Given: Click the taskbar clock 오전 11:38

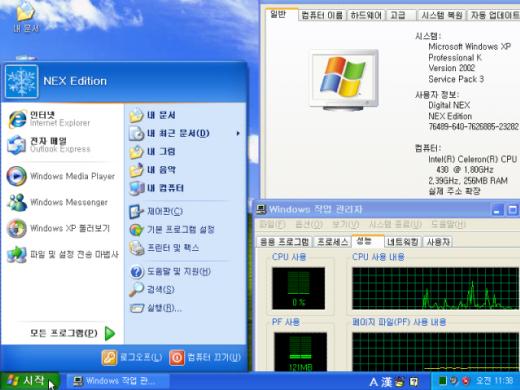Looking at the screenshot, I should pyautogui.click(x=495, y=381).
